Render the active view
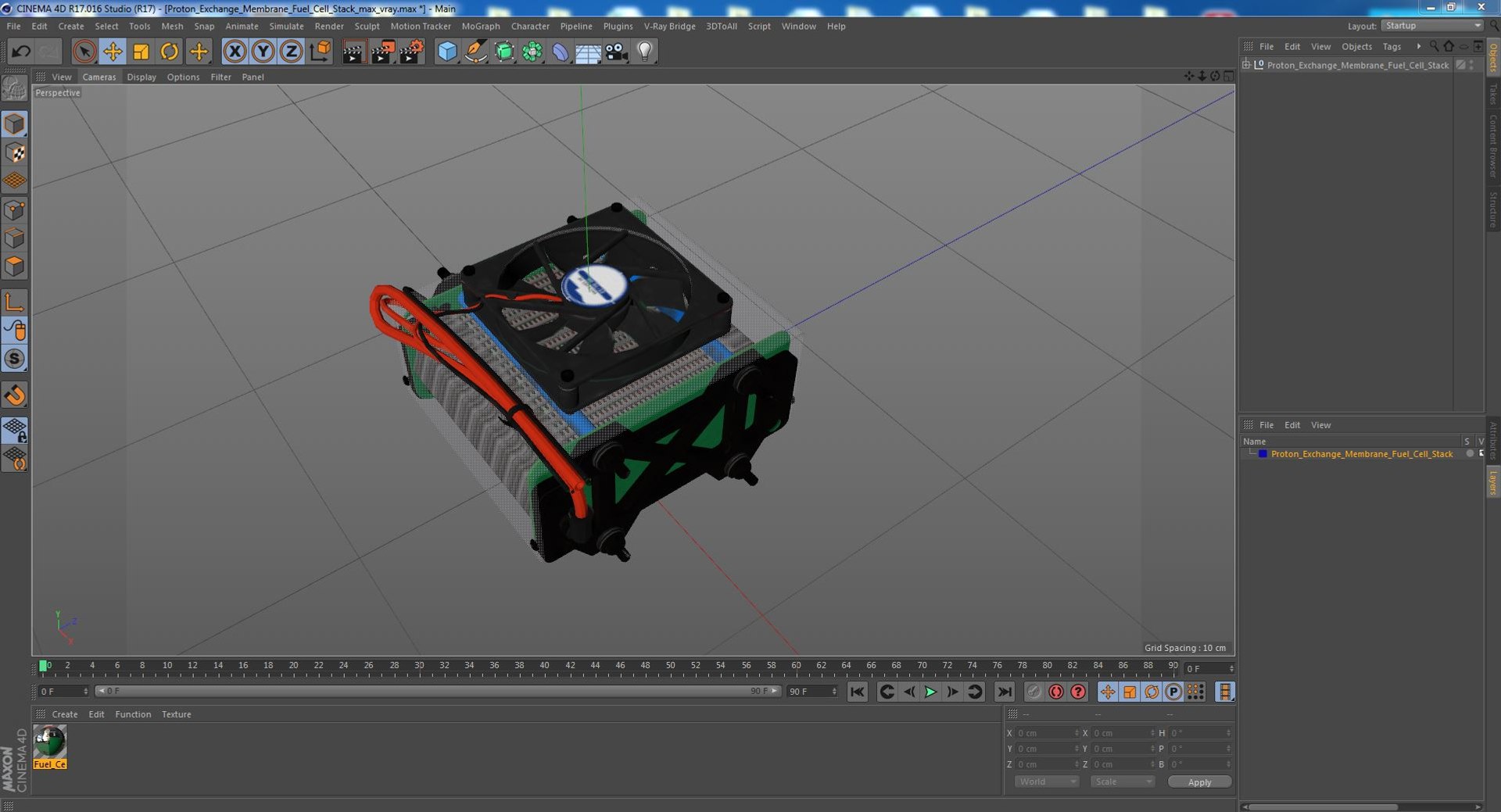 (353, 52)
